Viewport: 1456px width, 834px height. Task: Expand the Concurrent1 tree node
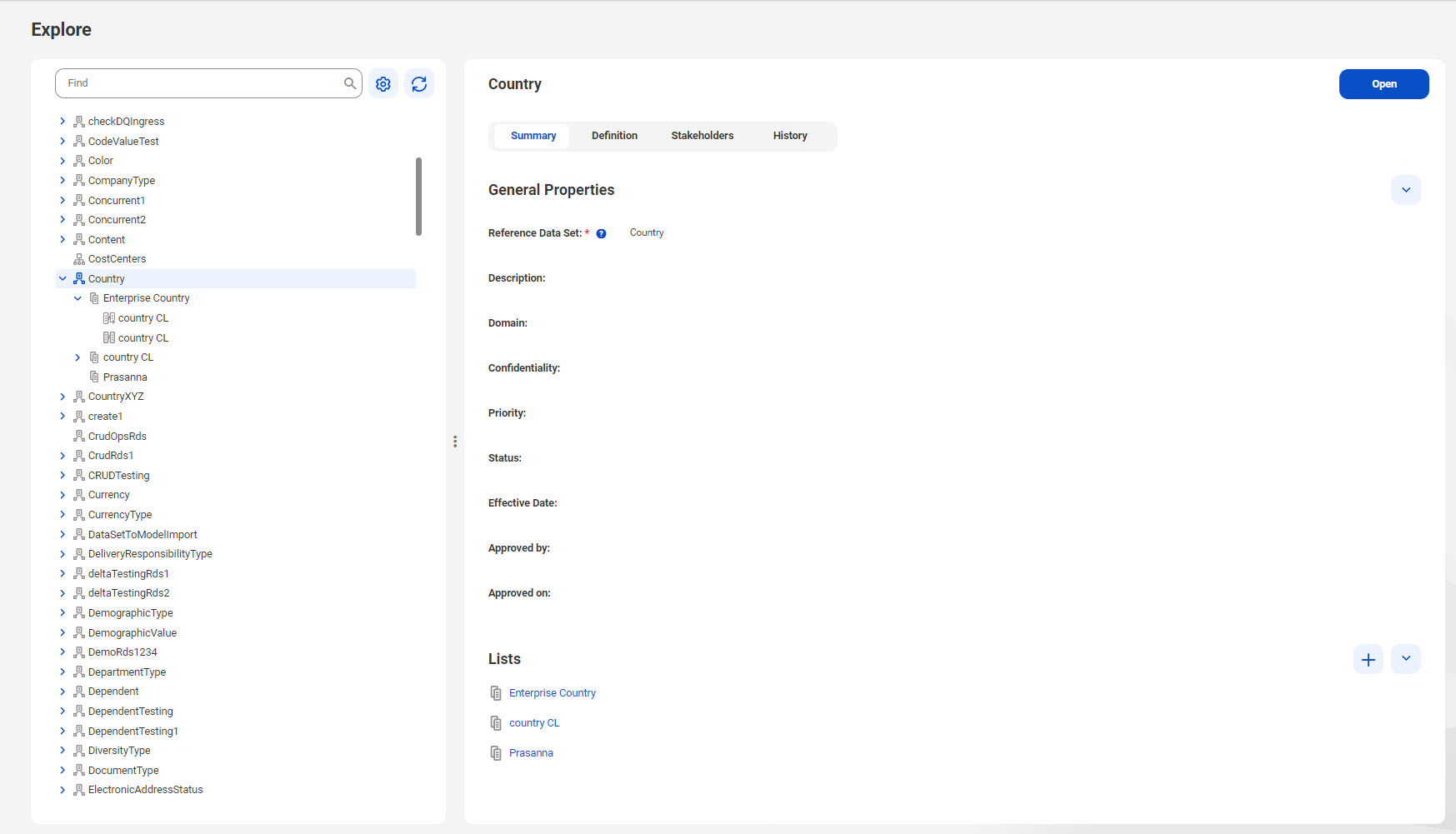coord(63,201)
